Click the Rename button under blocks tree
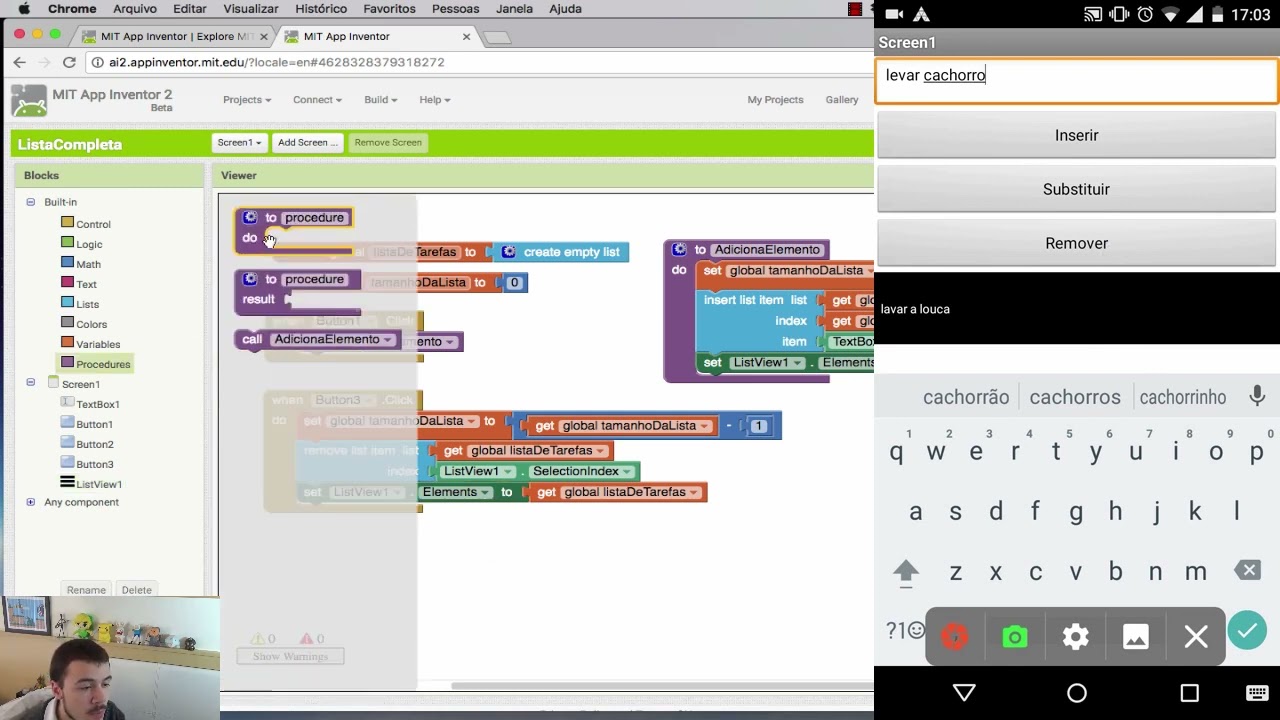This screenshot has width=1280, height=720. pyautogui.click(x=86, y=590)
